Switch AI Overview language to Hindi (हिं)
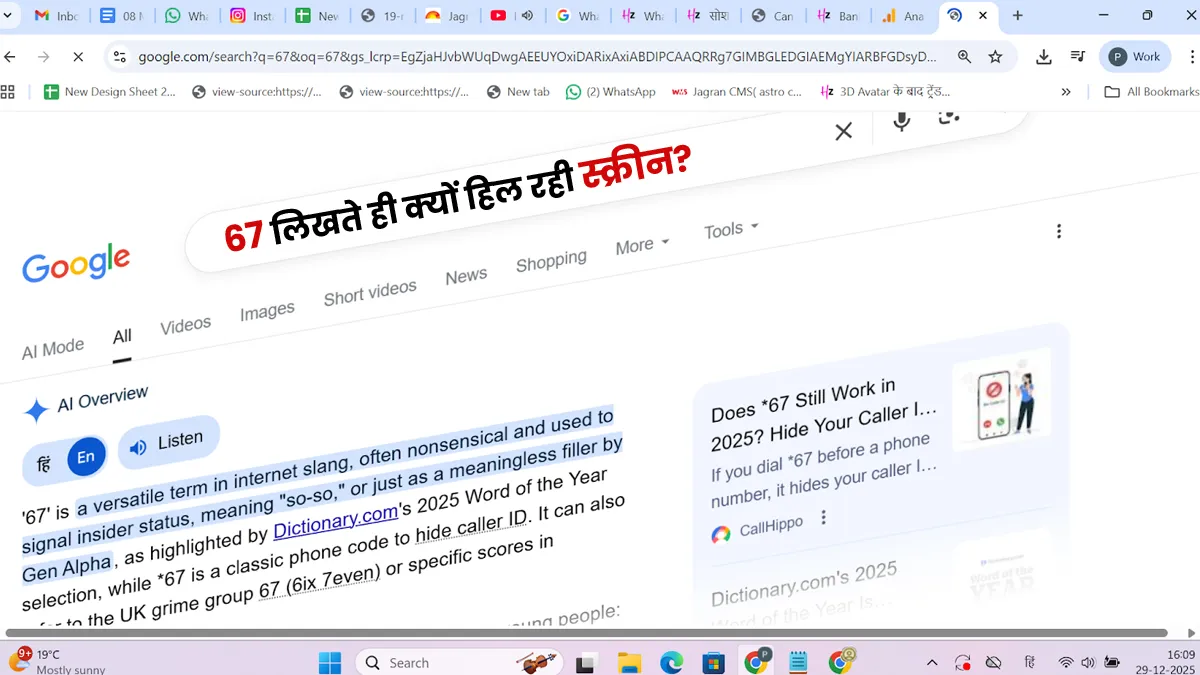1200x675 pixels. [x=44, y=465]
